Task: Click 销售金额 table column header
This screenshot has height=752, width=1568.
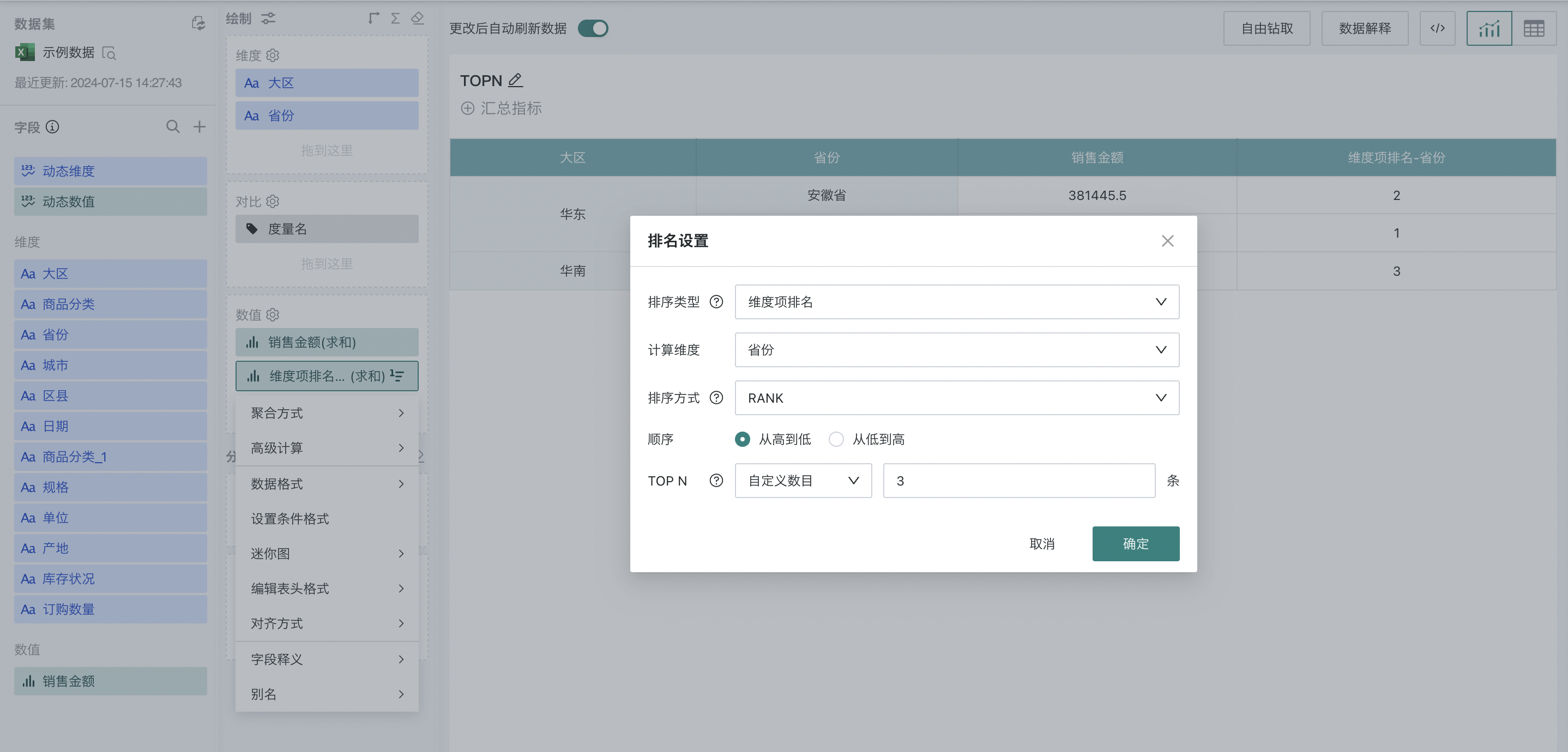Action: (x=1097, y=157)
